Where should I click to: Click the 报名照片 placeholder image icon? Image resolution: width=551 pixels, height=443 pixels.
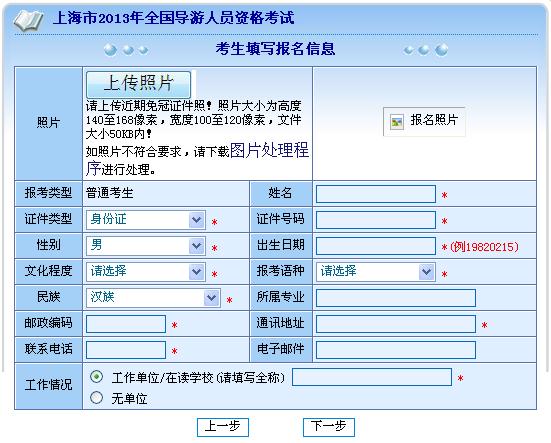pyautogui.click(x=397, y=122)
